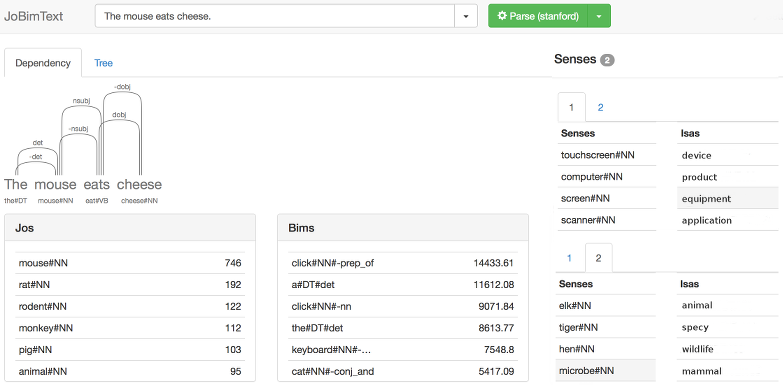Viewport: 783px width, 387px height.
Task: Open sense tab 1 in lower panel
Action: [569, 258]
